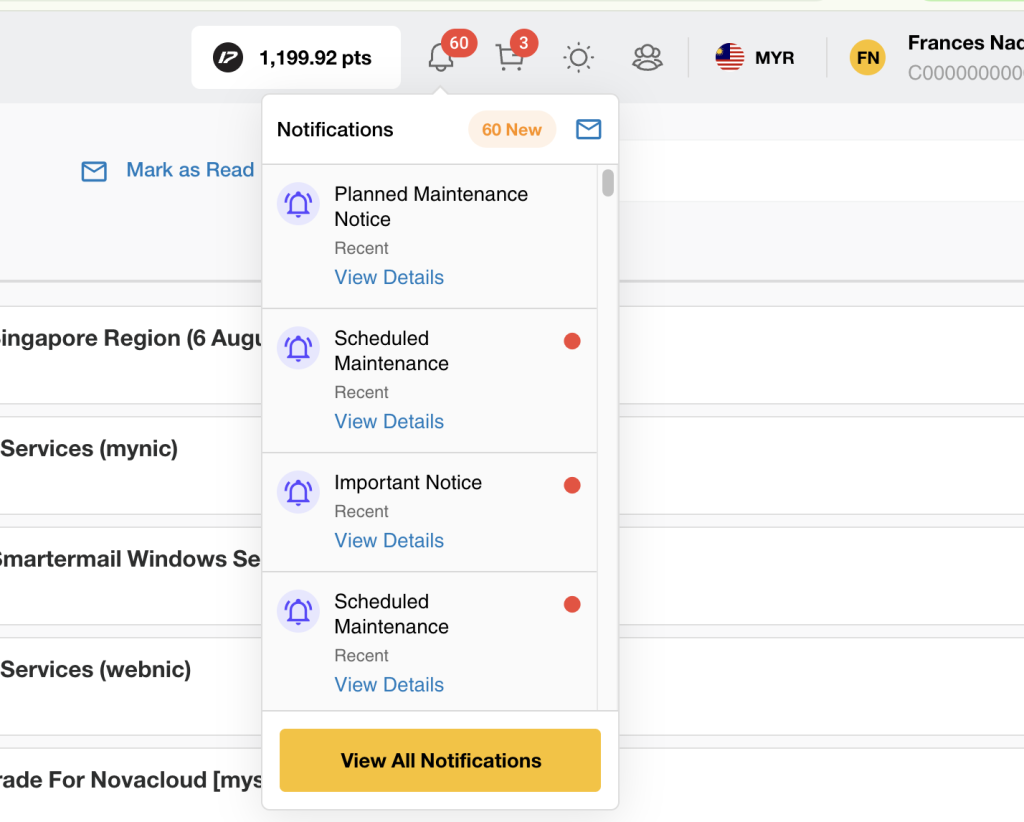View Details of Important Notice
Screen dimensions: 1024x822
click(389, 541)
